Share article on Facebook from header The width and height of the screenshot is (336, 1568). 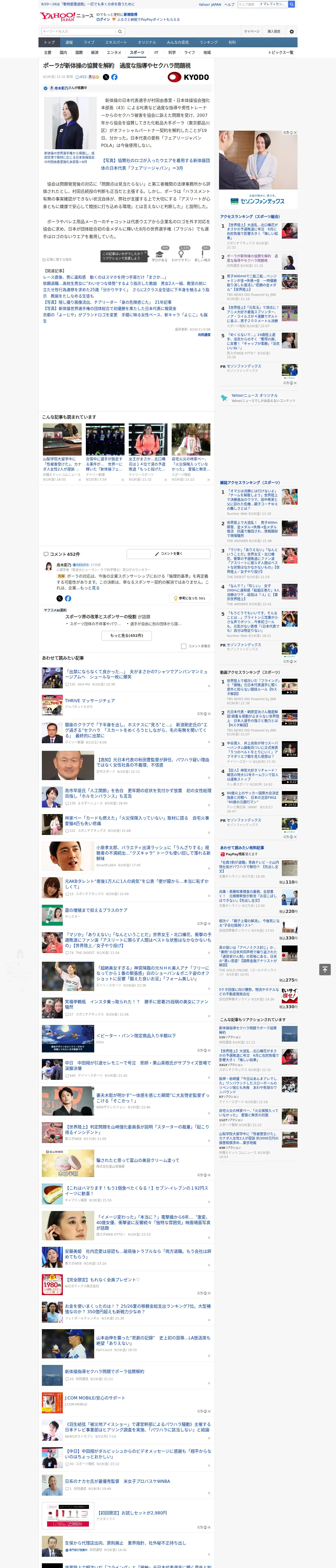(114, 77)
